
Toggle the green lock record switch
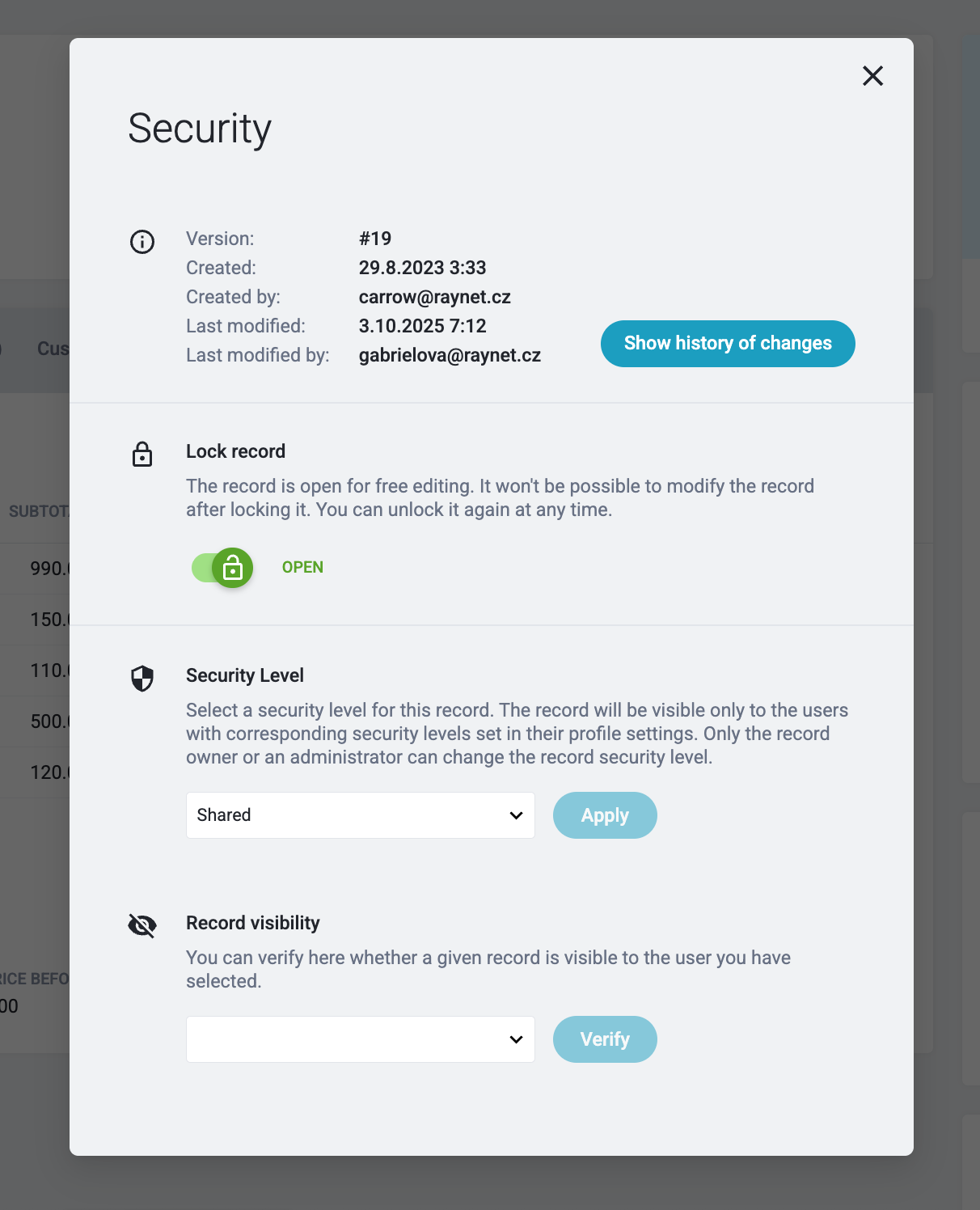(x=222, y=568)
